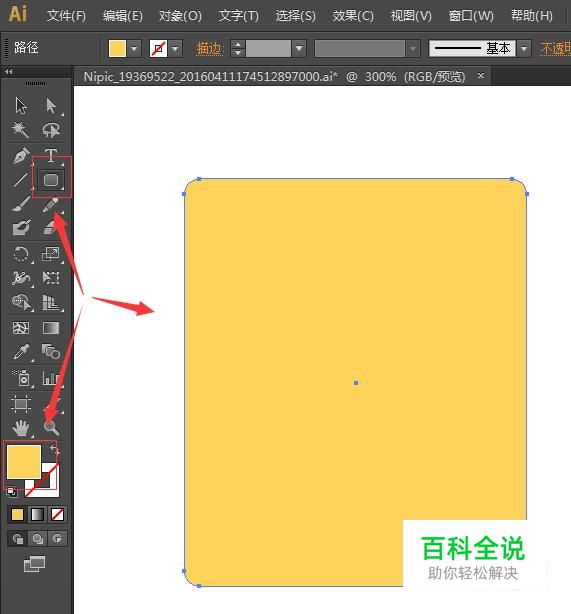The image size is (571, 614).
Task: Choose the Column Graph tool
Action: pyautogui.click(x=51, y=378)
